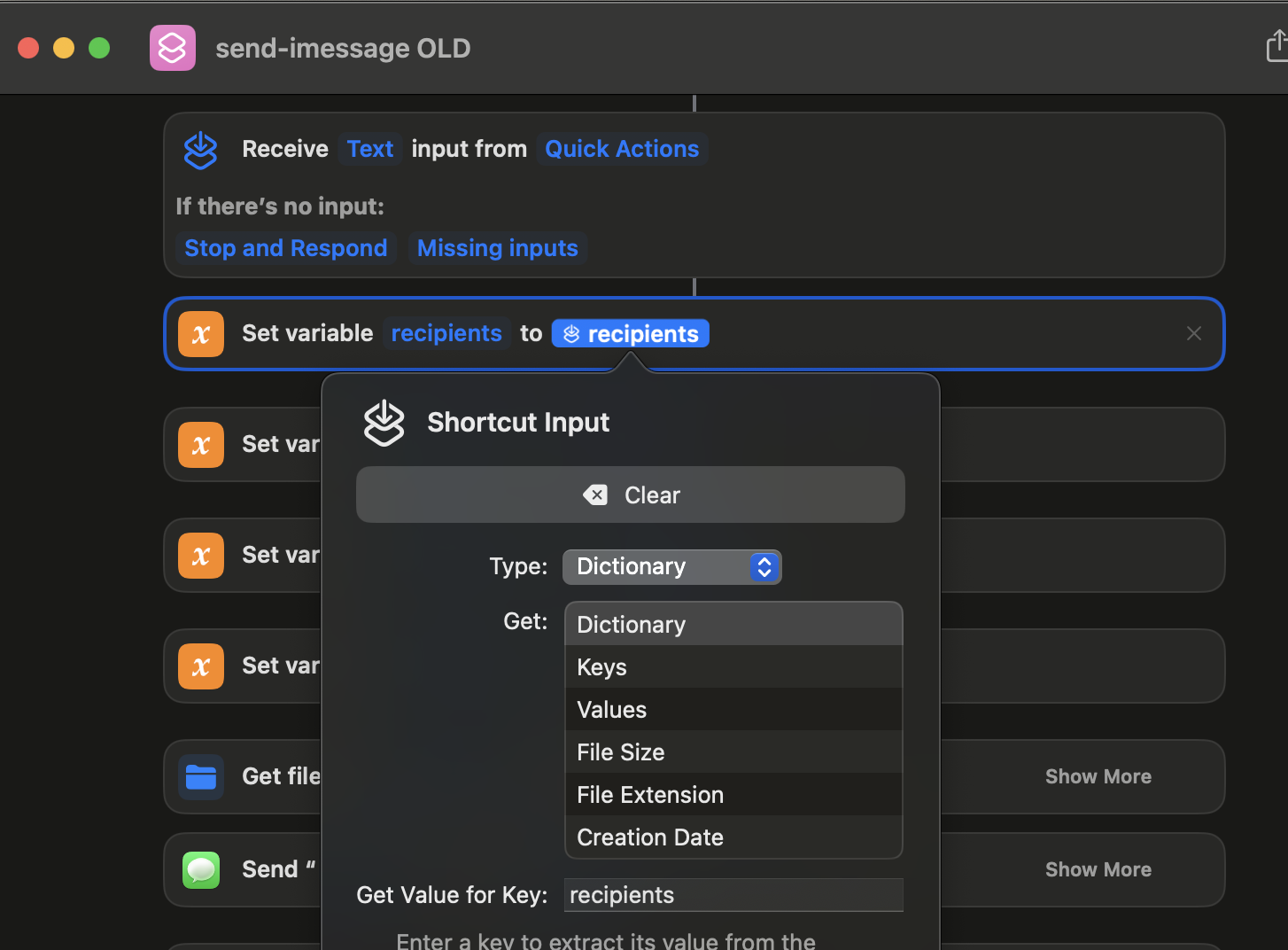1288x950 pixels.
Task: Click the blue Get file folder icon
Action: 201,777
